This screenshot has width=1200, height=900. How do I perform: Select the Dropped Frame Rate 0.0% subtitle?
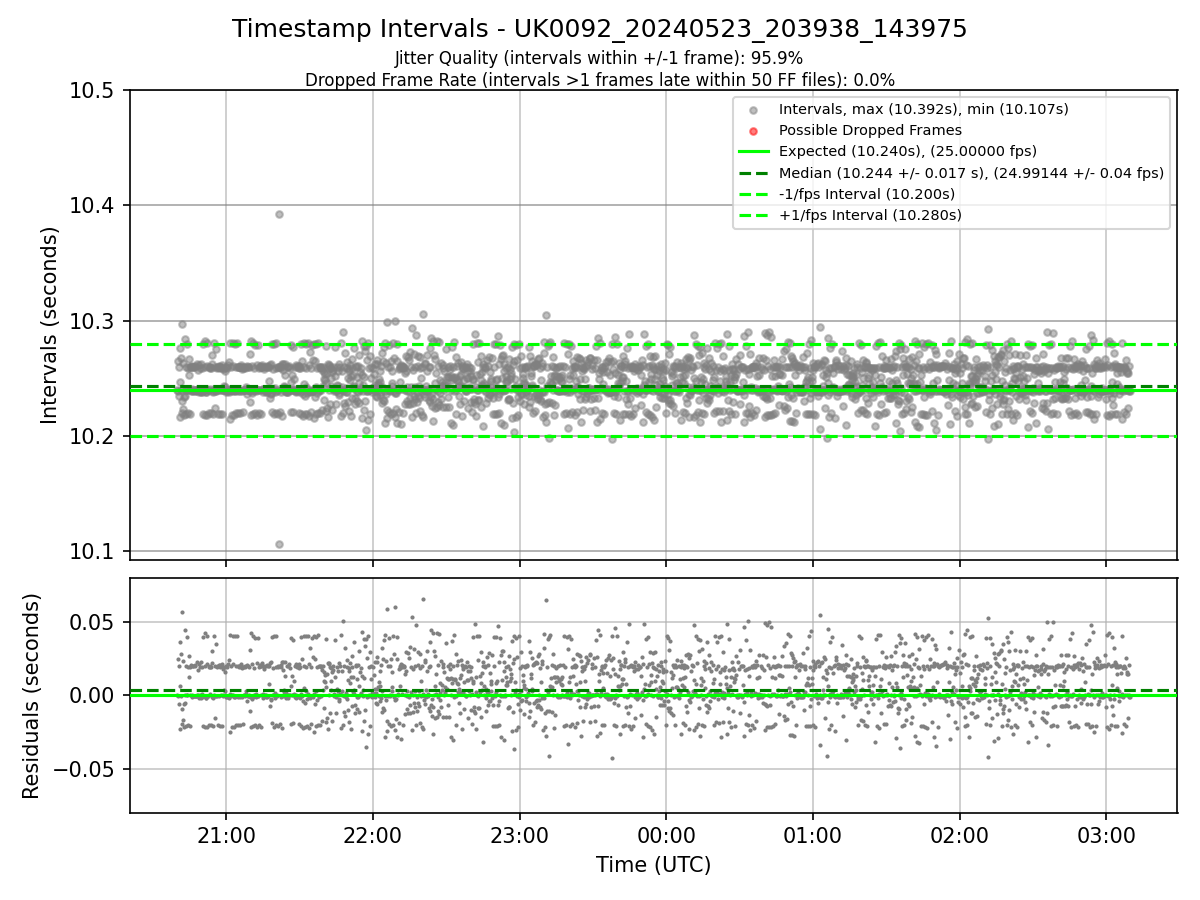pyautogui.click(x=600, y=80)
